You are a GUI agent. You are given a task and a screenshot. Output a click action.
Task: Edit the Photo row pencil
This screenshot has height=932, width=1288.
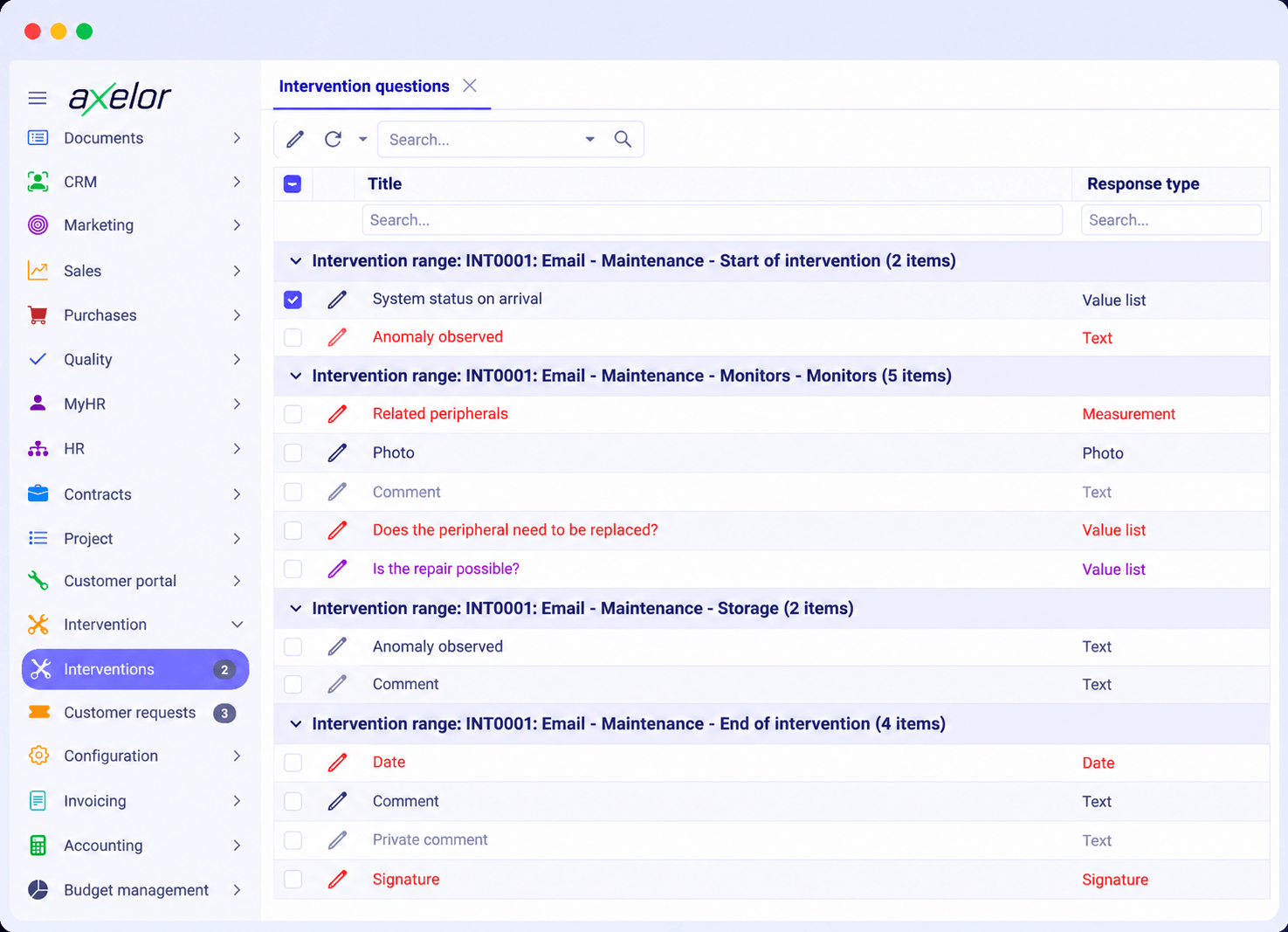pos(337,452)
